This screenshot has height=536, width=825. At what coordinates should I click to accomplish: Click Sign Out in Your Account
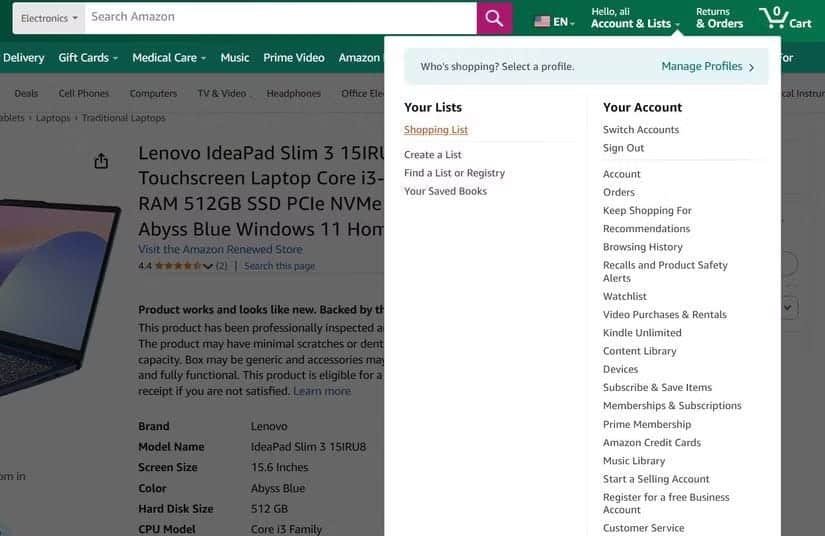[623, 148]
